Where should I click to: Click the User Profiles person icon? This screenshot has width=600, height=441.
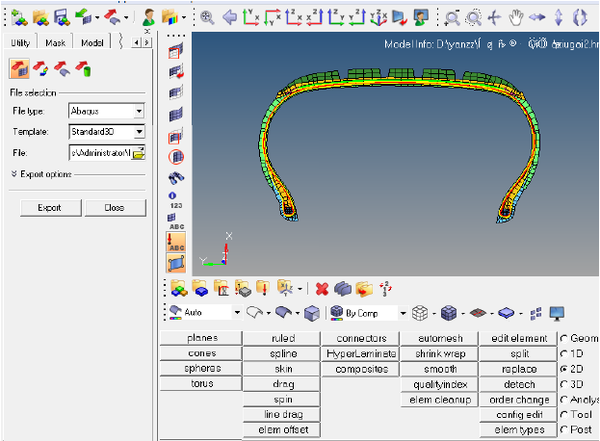148,18
